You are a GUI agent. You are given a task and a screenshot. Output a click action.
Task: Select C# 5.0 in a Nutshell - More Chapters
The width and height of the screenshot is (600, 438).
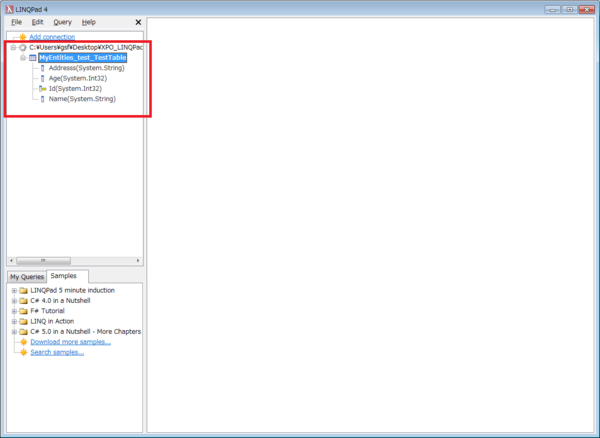85,332
